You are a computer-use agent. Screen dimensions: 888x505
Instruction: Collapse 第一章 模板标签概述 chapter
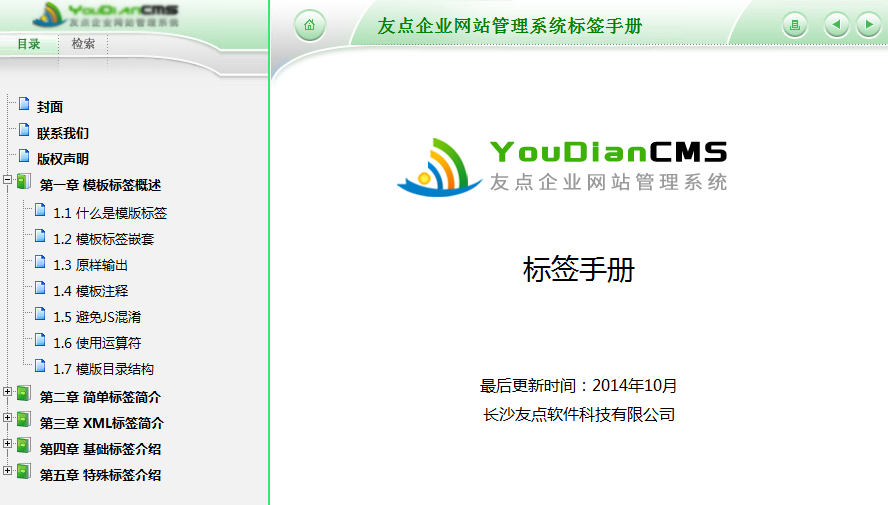click(8, 181)
